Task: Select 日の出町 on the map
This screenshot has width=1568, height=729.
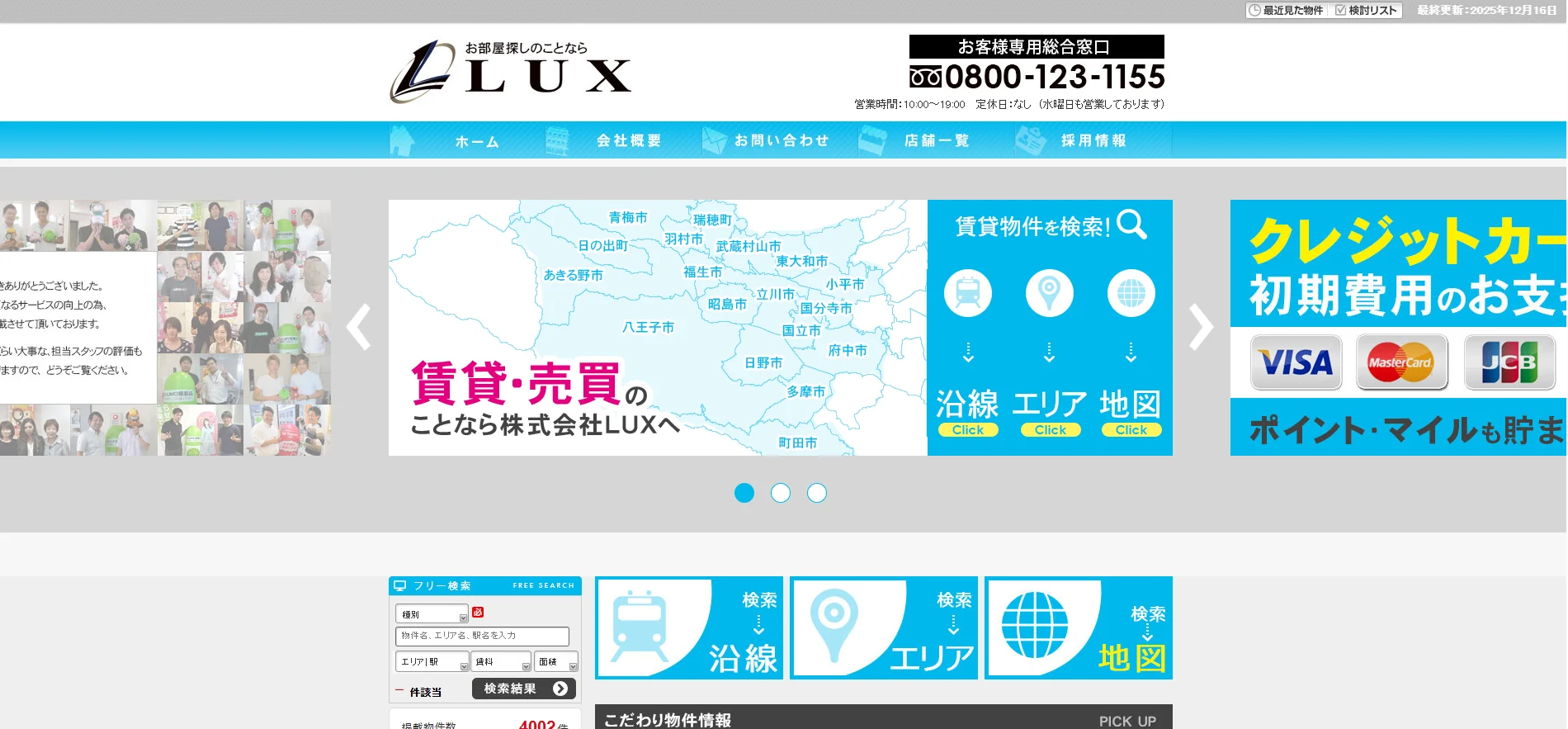Action: 603,246
